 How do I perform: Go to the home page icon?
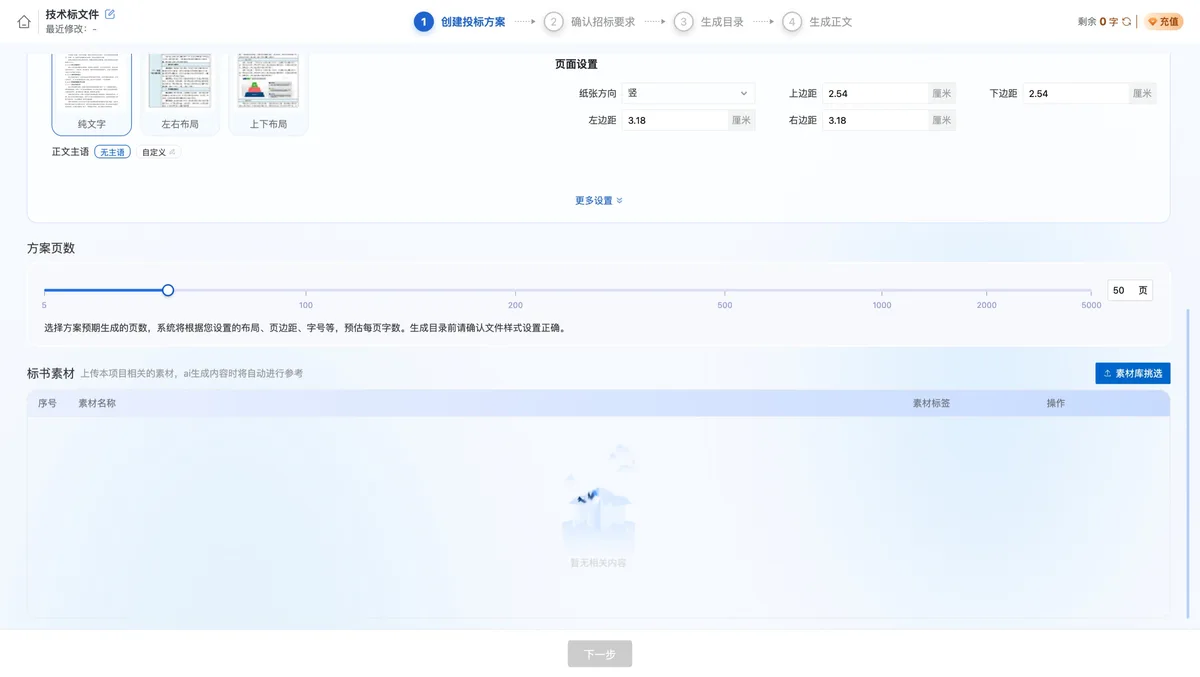pos(24,21)
